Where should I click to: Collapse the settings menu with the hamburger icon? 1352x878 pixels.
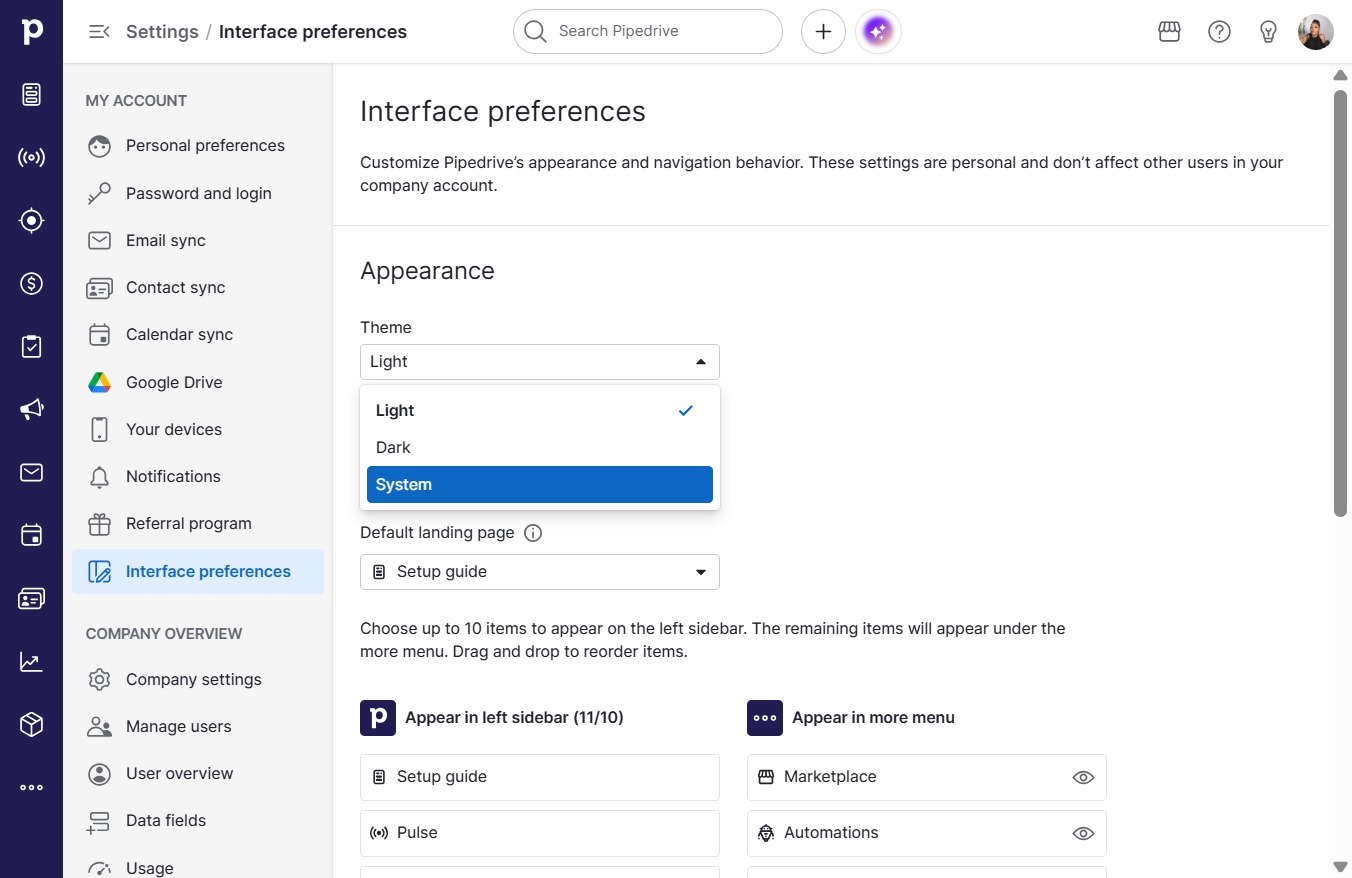click(x=99, y=31)
